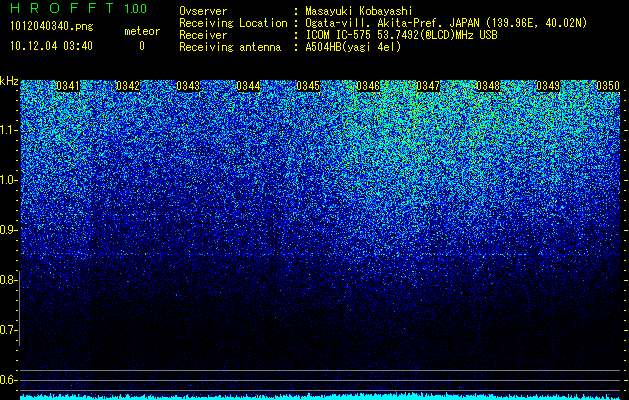Select the 0346 time marker
The image size is (629, 400).
coord(368,86)
